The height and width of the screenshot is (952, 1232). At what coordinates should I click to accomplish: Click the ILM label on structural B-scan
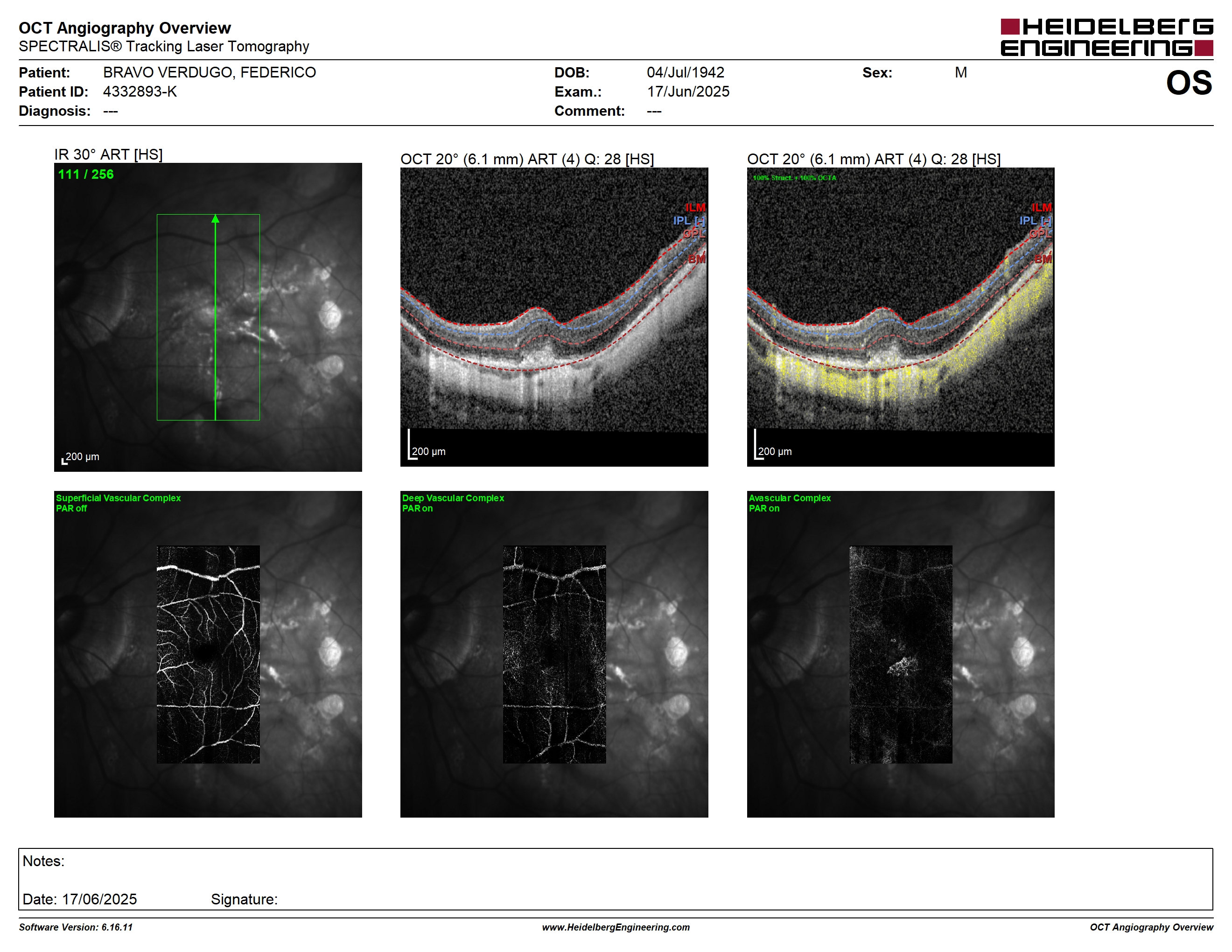click(x=695, y=208)
